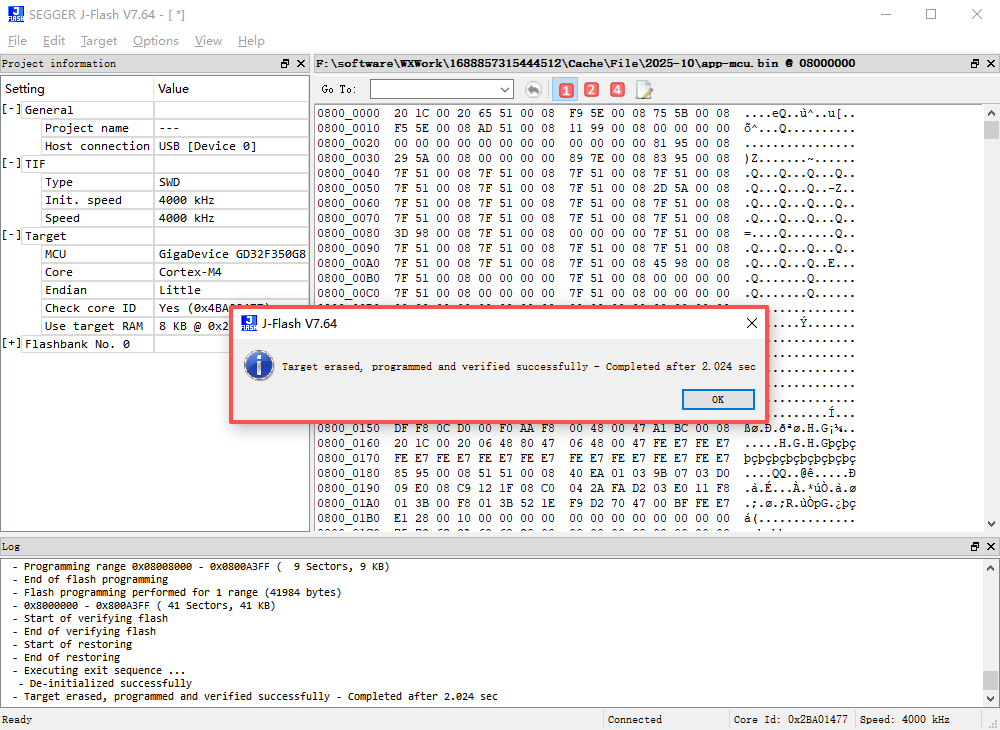Collapse the Target settings group

11,235
